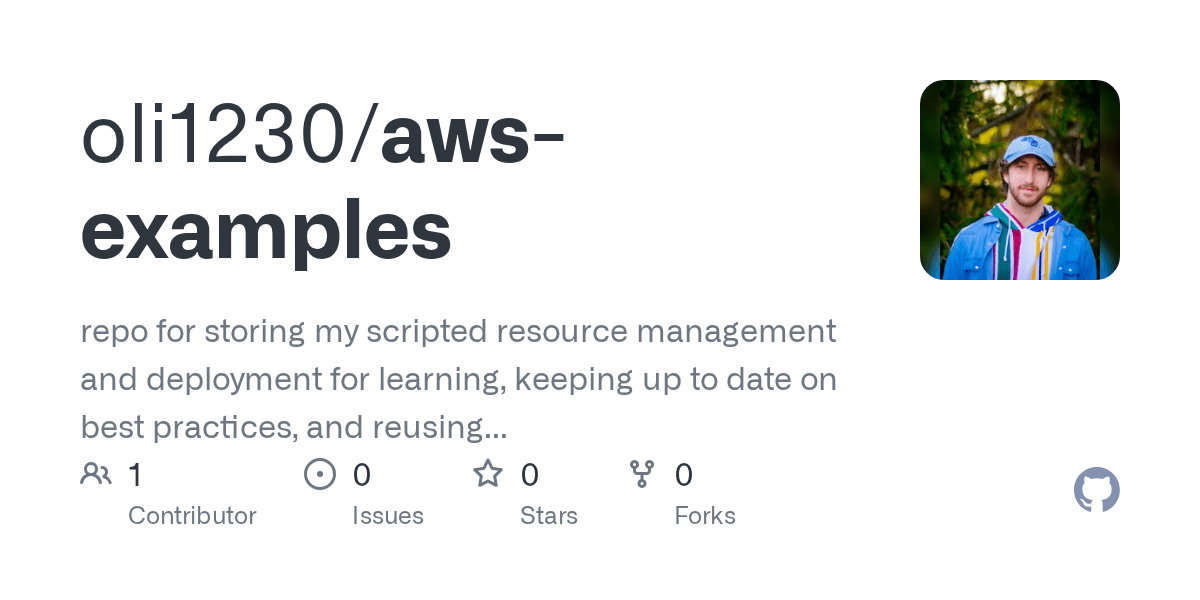The width and height of the screenshot is (1200, 600).
Task: Click the truncated best practices, and reusing text
Action: (294, 427)
